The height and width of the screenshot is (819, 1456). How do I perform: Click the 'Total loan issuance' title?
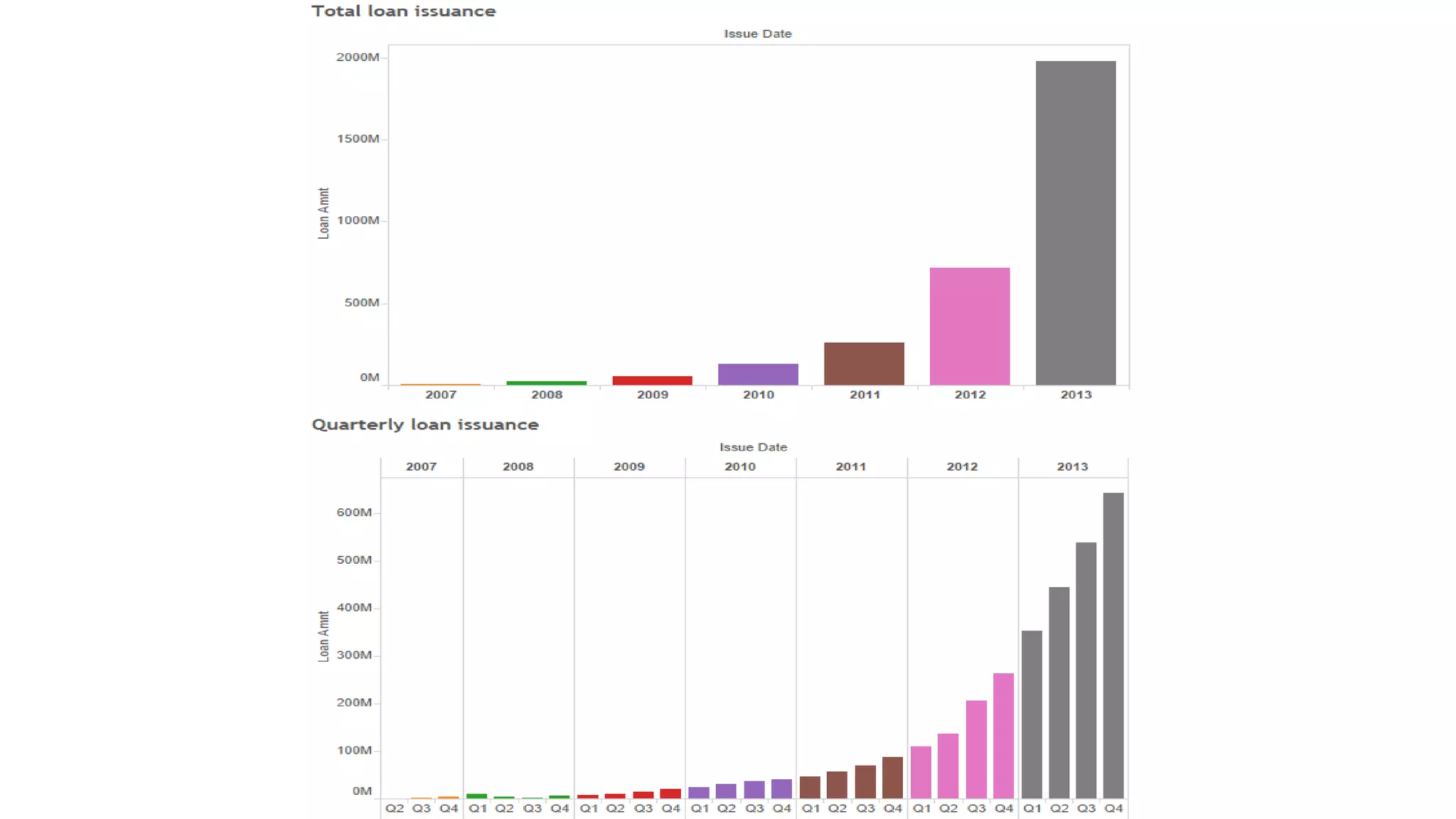coord(403,11)
